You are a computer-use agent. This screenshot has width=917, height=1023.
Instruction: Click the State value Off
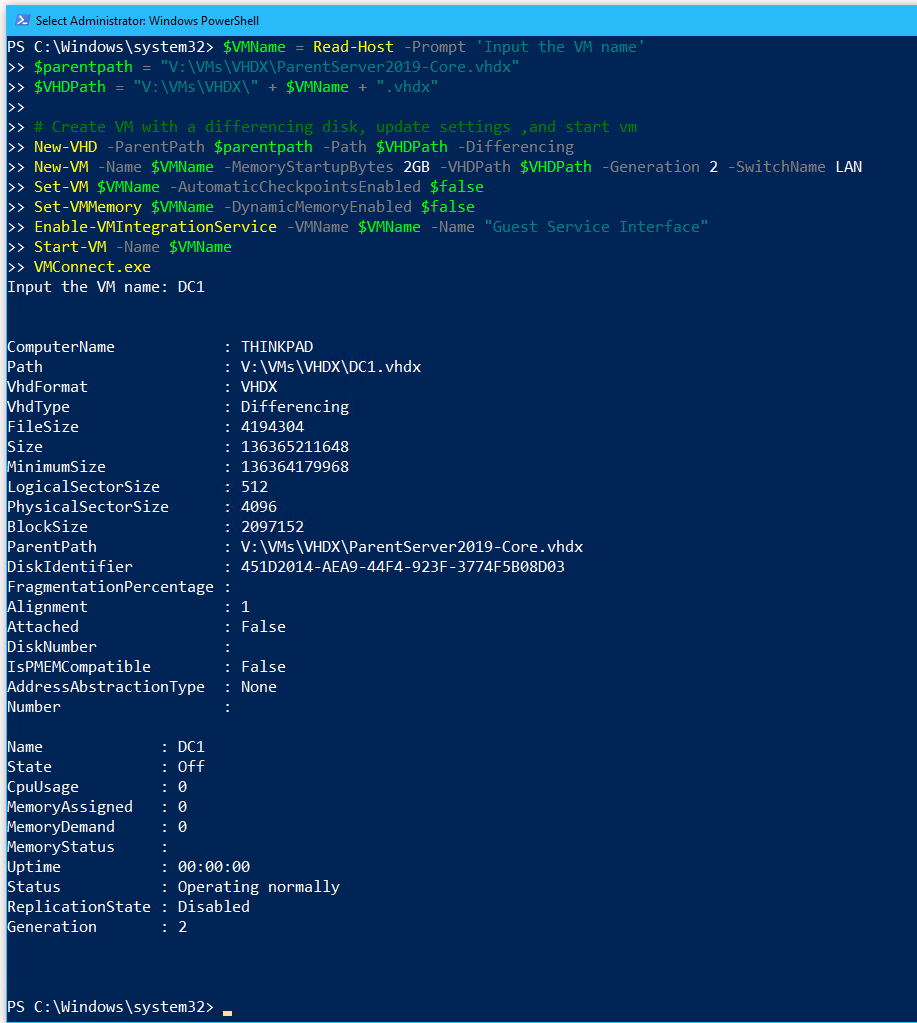point(191,767)
